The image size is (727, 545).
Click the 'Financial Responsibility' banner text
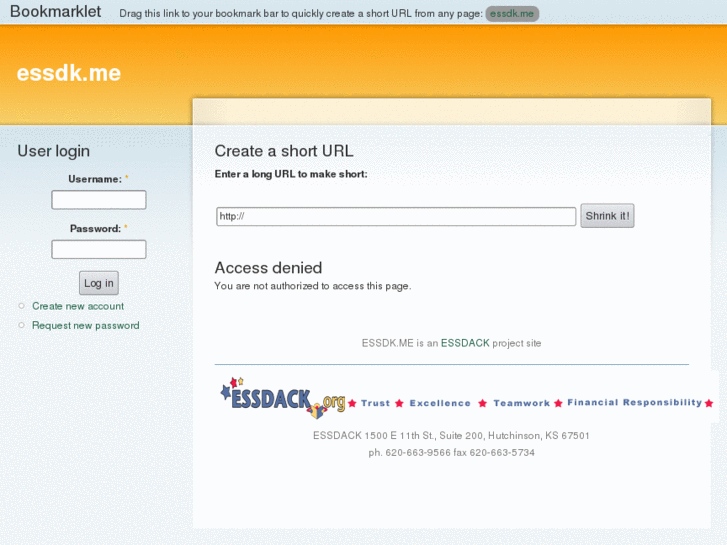click(x=635, y=402)
